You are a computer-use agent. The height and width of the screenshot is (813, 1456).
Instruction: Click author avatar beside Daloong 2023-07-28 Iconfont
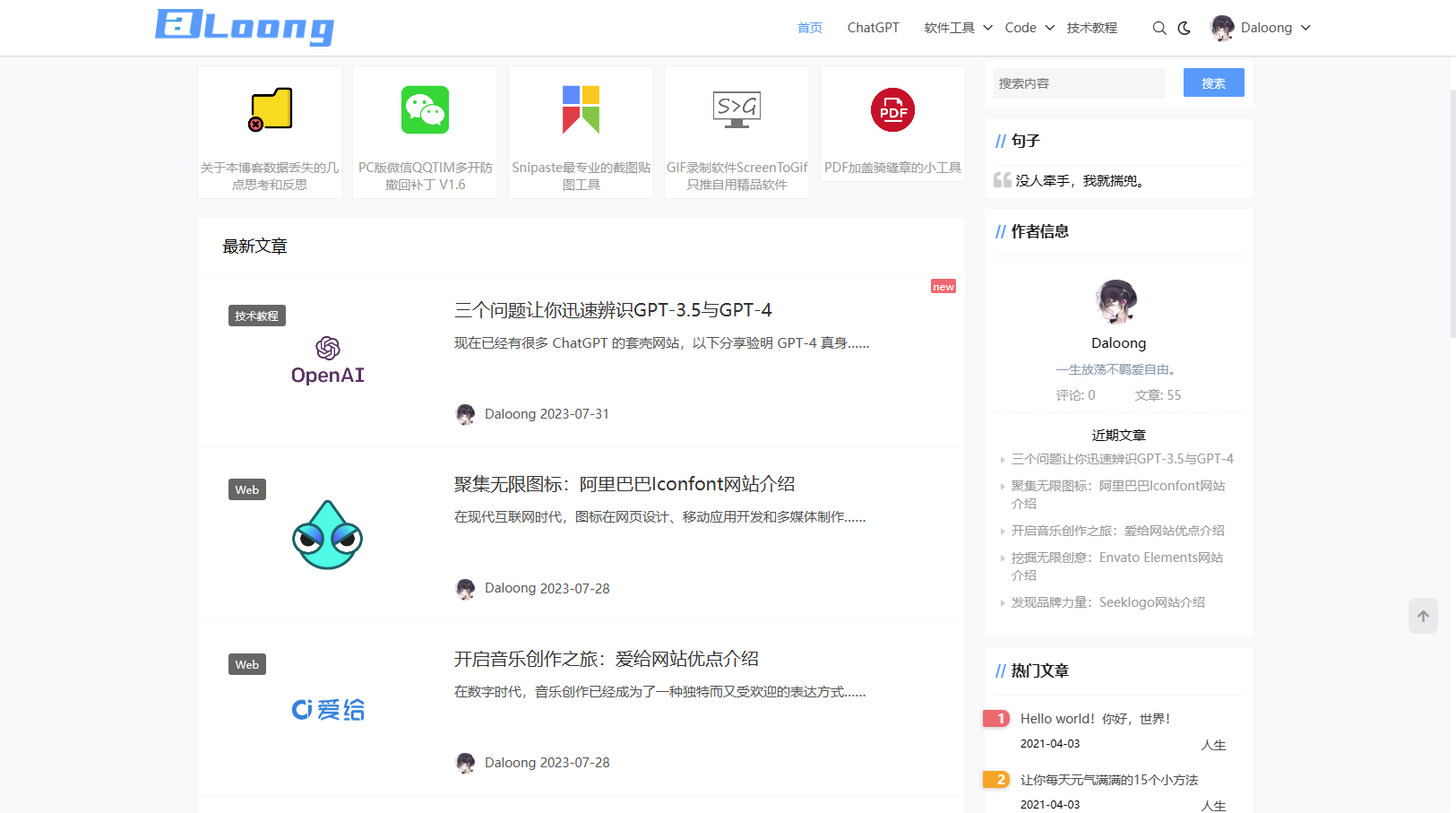(465, 589)
